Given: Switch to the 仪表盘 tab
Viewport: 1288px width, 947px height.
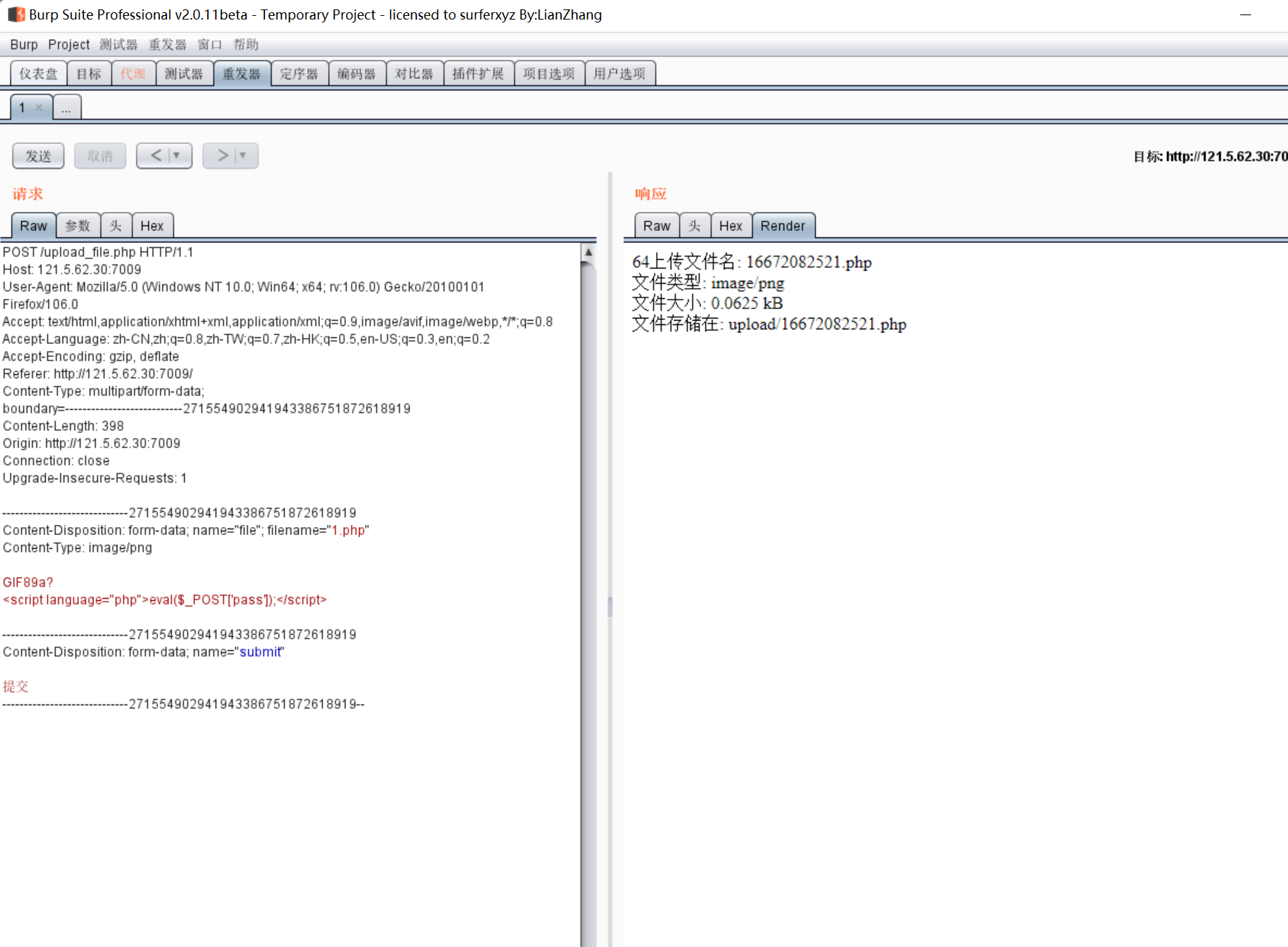Looking at the screenshot, I should pos(39,74).
